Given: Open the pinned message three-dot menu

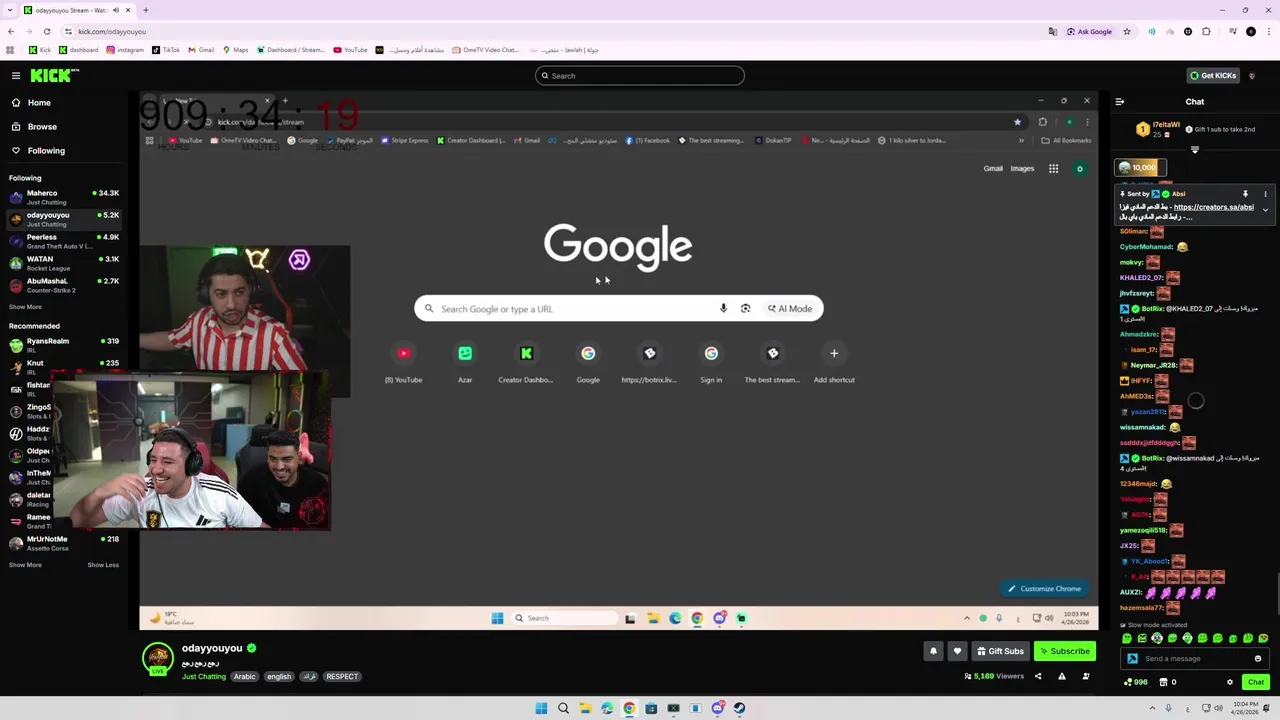Looking at the screenshot, I should [1265, 194].
